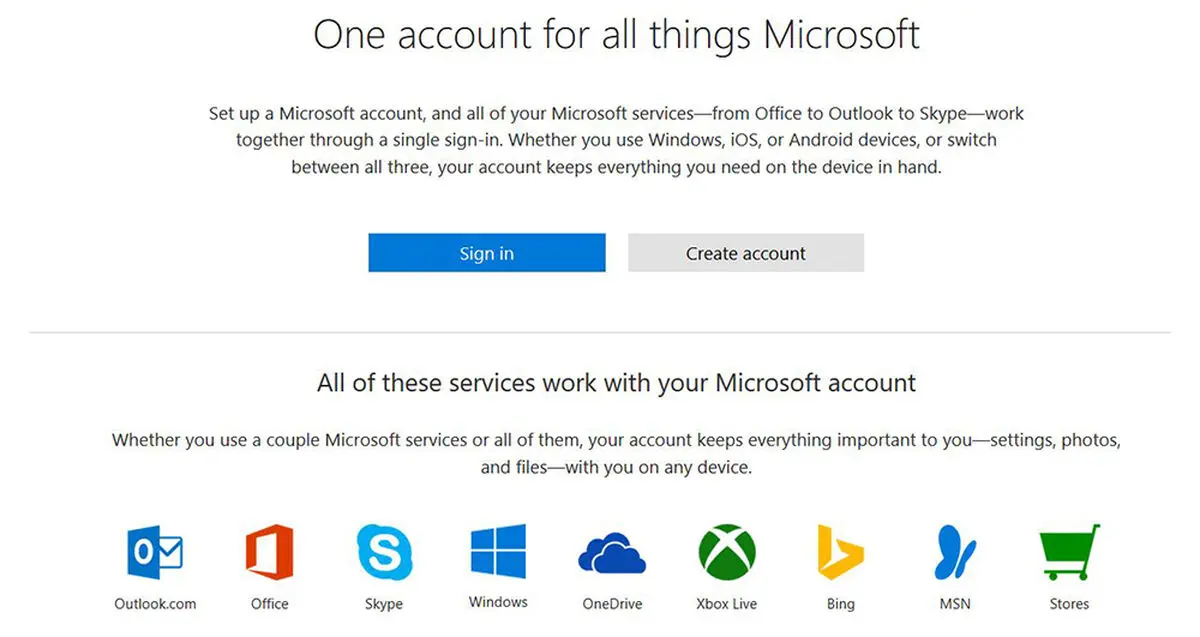Screen dimensions: 1200x637
Task: Open the MSN butterfly icon
Action: (x=955, y=553)
